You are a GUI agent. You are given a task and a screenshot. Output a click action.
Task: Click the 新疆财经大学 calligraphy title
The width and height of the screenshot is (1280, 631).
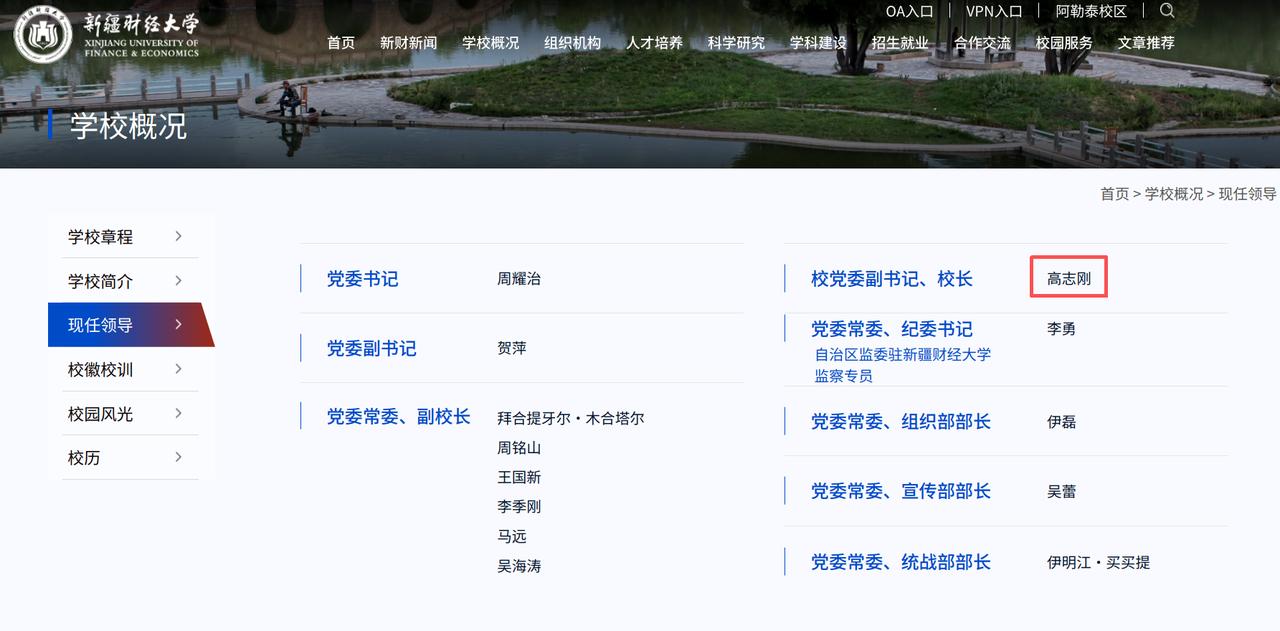click(x=141, y=24)
